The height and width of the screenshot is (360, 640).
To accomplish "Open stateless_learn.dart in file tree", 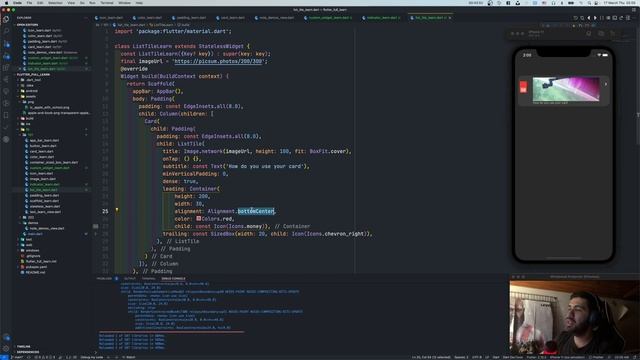I will 45,207.
